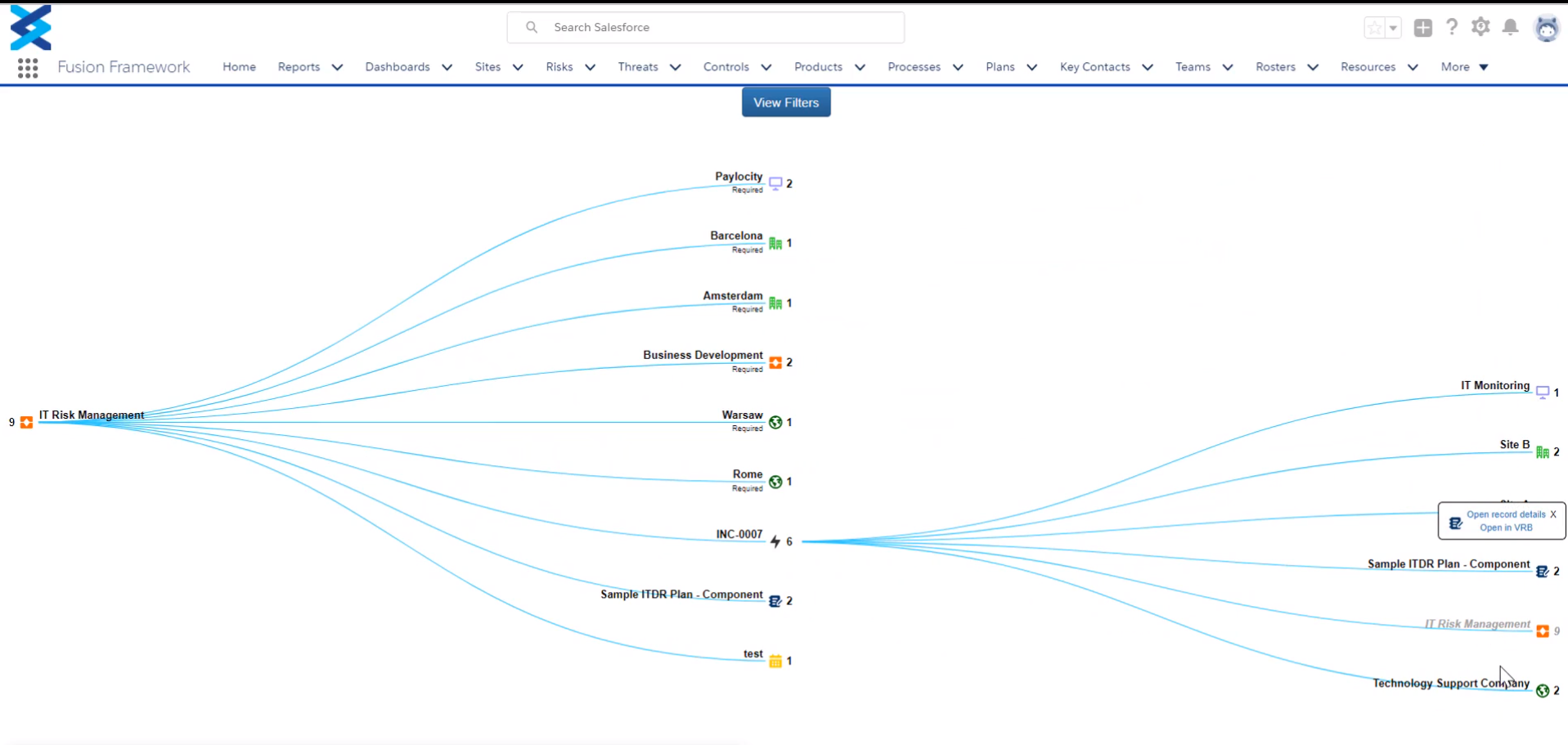Open the Reports tab
1568x745 pixels.
point(299,67)
